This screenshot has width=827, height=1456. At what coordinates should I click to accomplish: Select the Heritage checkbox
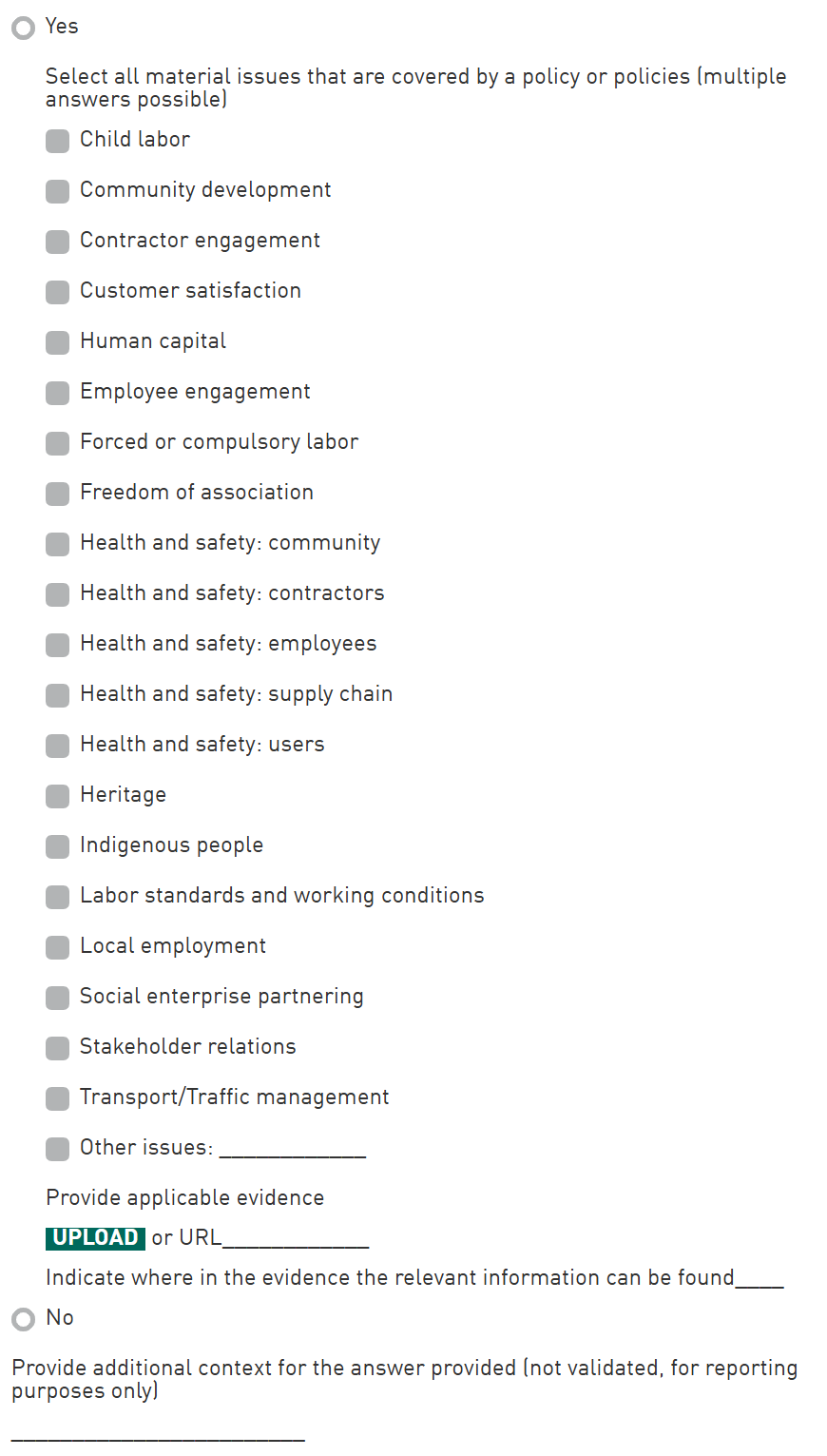pyautogui.click(x=58, y=796)
